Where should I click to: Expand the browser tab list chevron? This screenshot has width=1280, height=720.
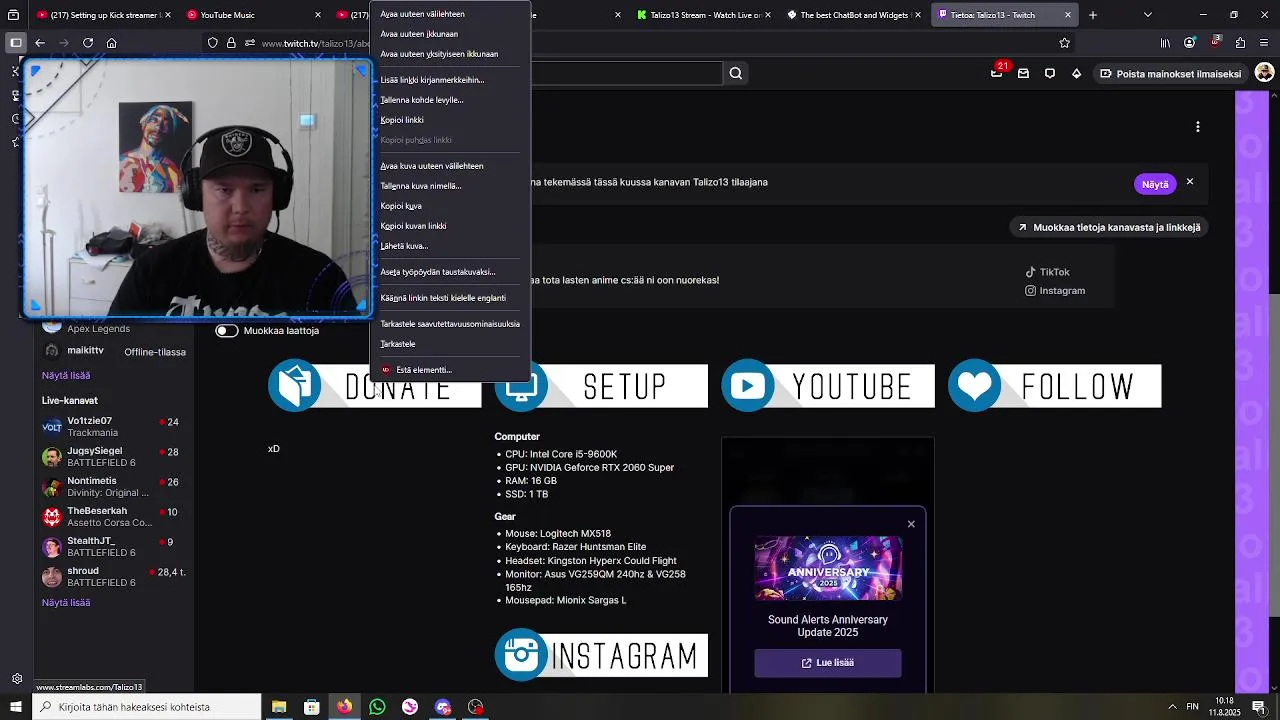pos(1148,15)
